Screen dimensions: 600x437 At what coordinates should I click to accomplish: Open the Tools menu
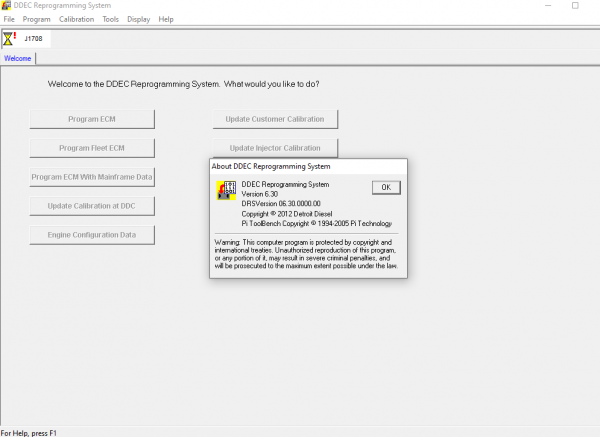pos(111,19)
